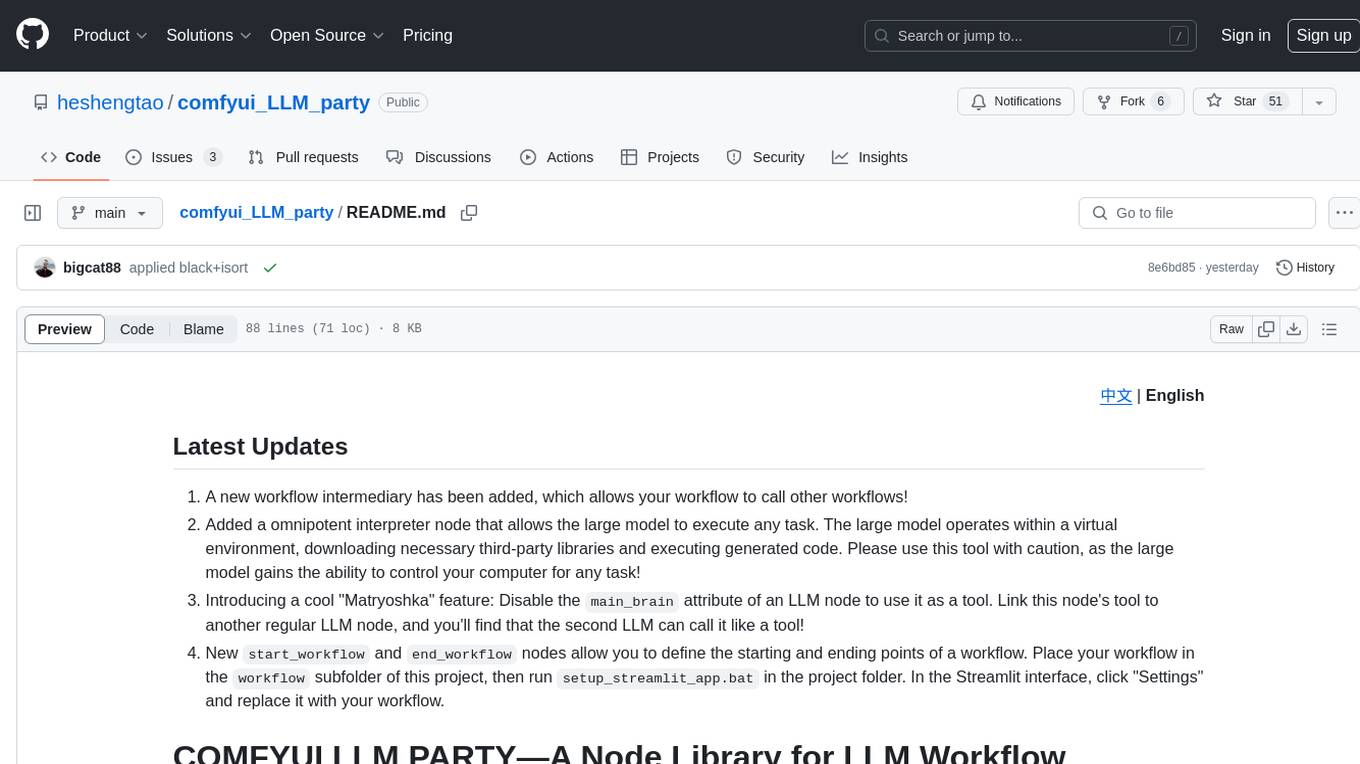Click the Public visibility label

(x=403, y=102)
